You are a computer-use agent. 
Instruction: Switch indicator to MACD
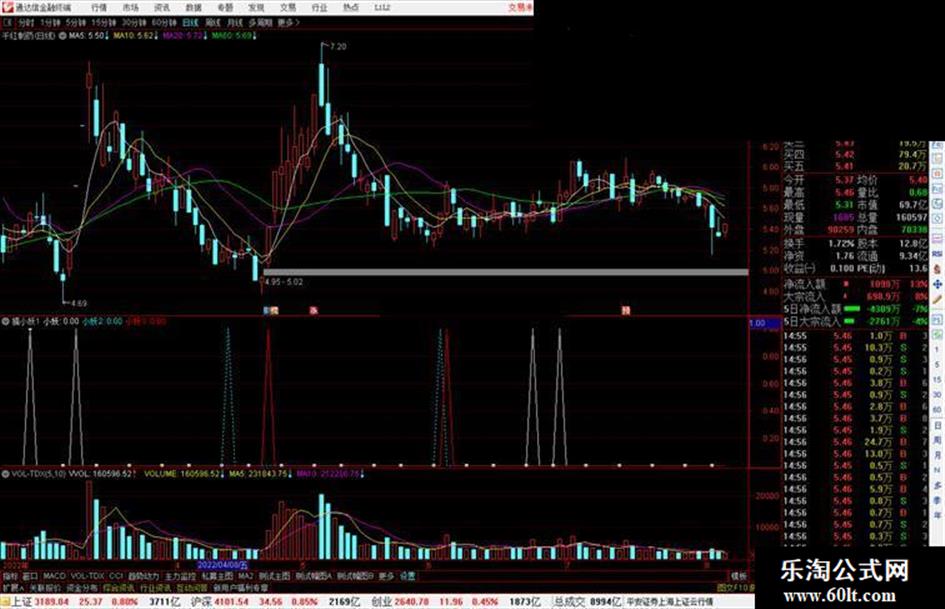pyautogui.click(x=54, y=576)
